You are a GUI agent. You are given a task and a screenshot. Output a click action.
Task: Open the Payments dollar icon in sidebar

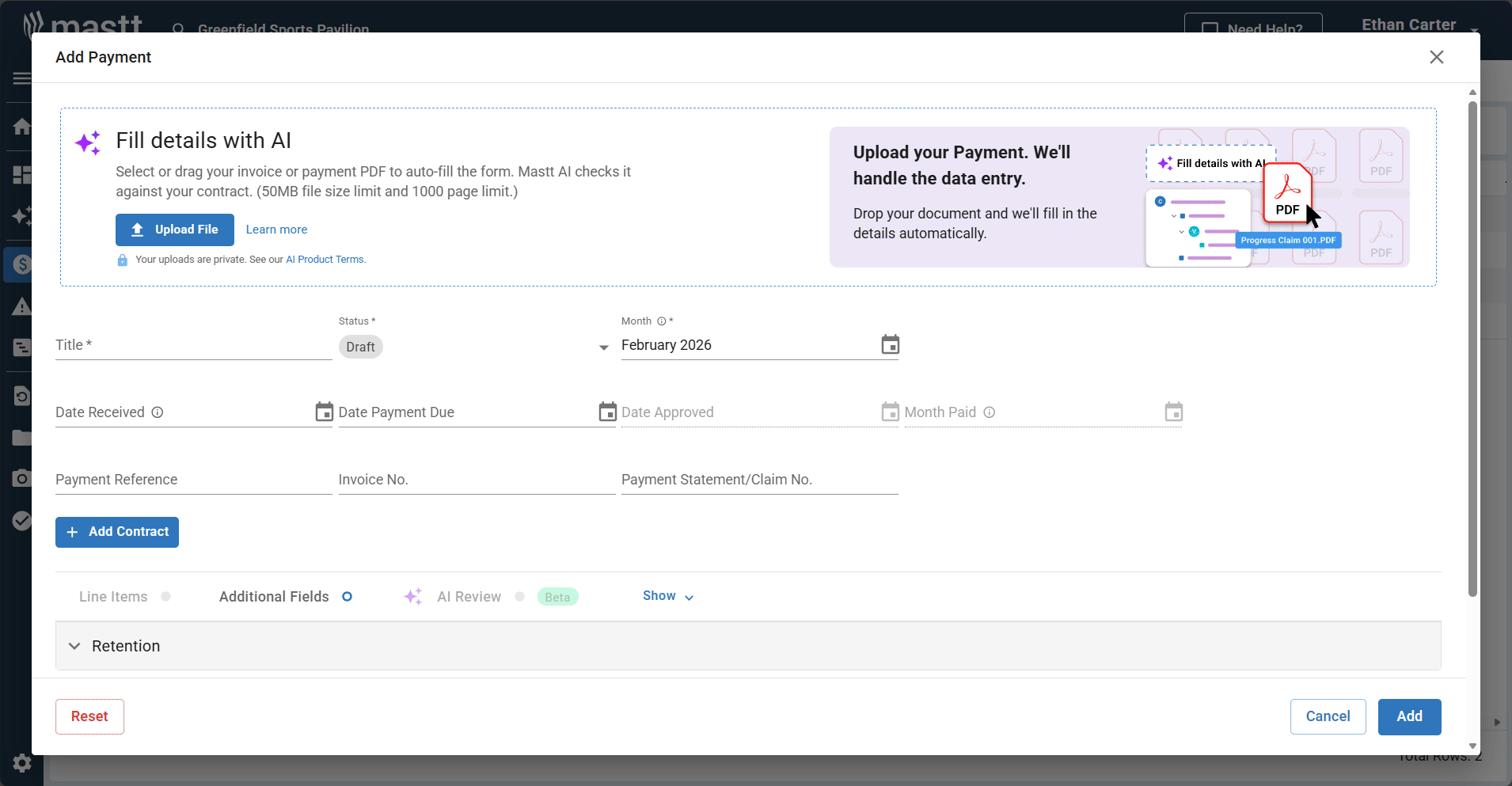click(22, 264)
